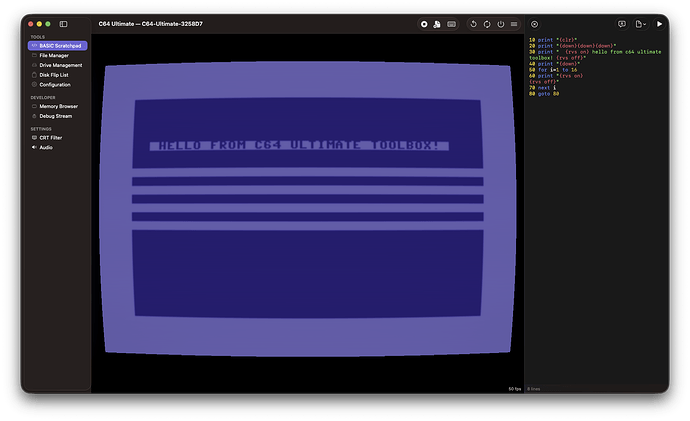The image size is (690, 421).
Task: Click the circular target icon above code editor
Action: 534,24
